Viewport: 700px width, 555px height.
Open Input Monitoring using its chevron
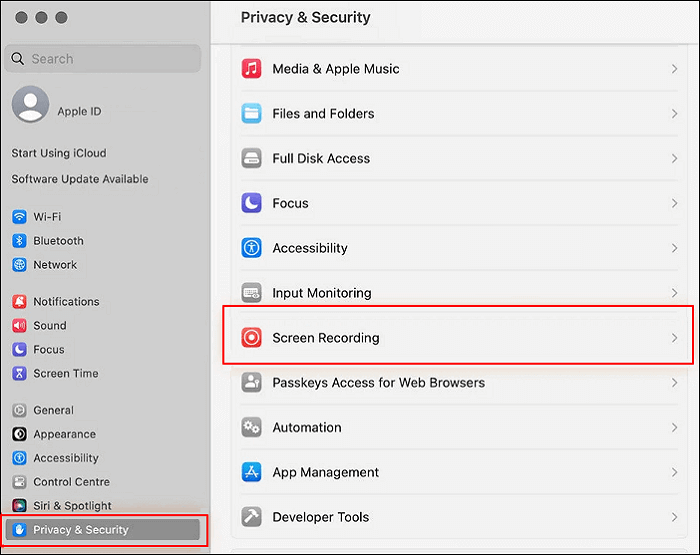point(674,292)
